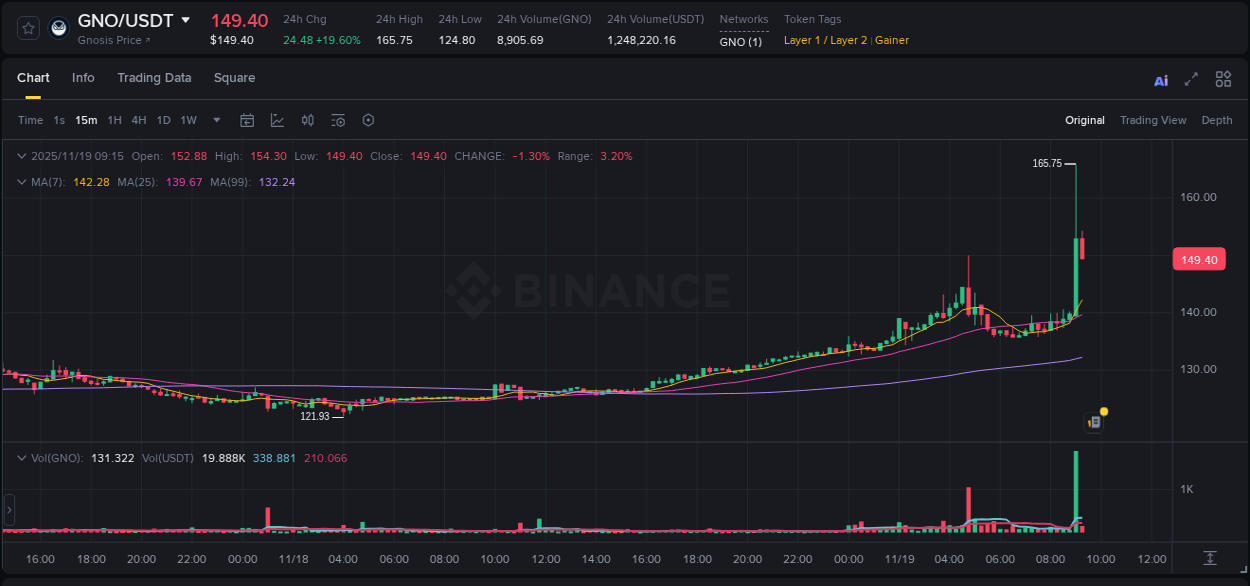
Task: Open chart settings via hexagon icon
Action: 368,120
